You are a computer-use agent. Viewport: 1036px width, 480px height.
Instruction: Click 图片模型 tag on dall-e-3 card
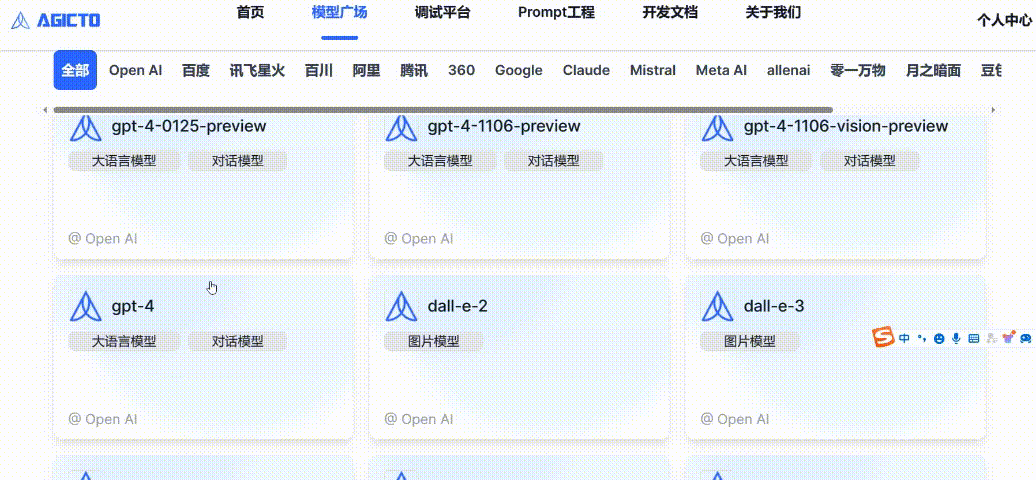pos(749,341)
